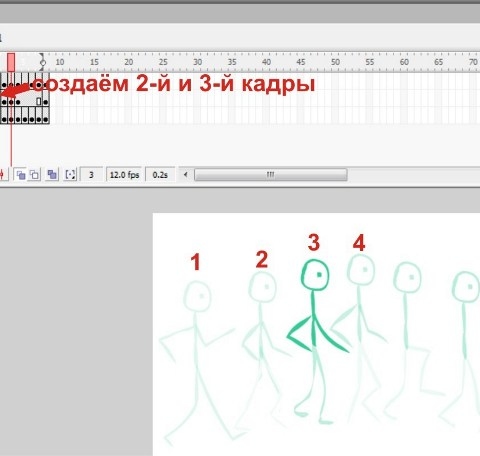
Task: Click frame 45 on the timeline ruler
Action: pyautogui.click(x=301, y=62)
